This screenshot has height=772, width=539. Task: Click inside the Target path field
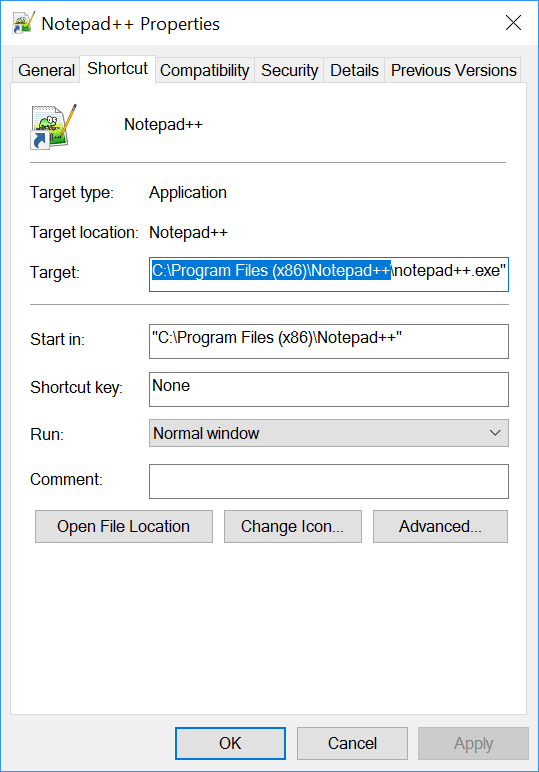click(329, 274)
